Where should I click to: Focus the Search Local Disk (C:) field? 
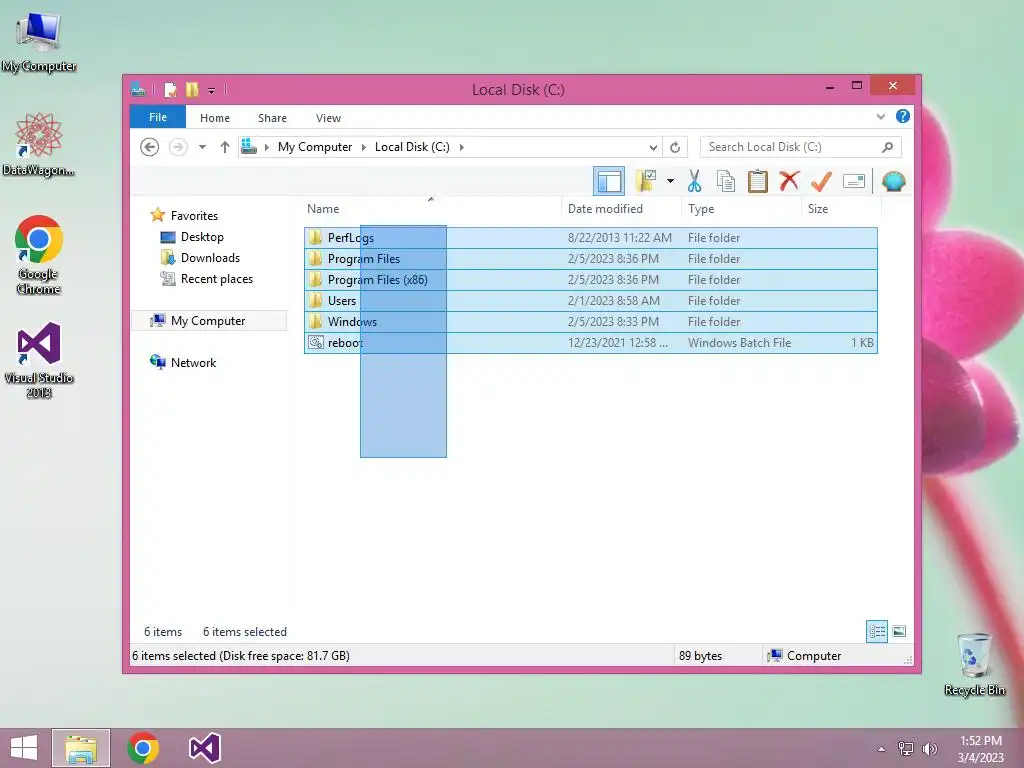tap(801, 147)
